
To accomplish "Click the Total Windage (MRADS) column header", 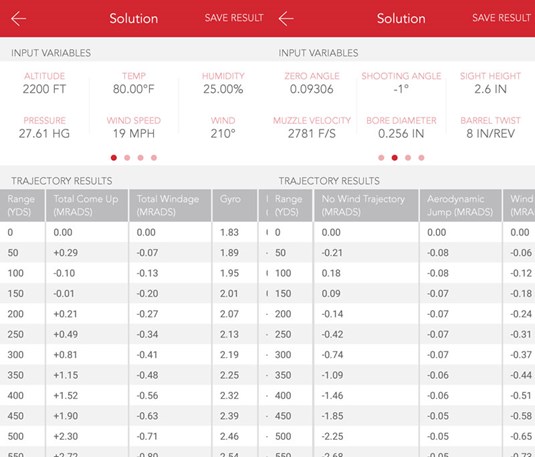I will tap(170, 205).
